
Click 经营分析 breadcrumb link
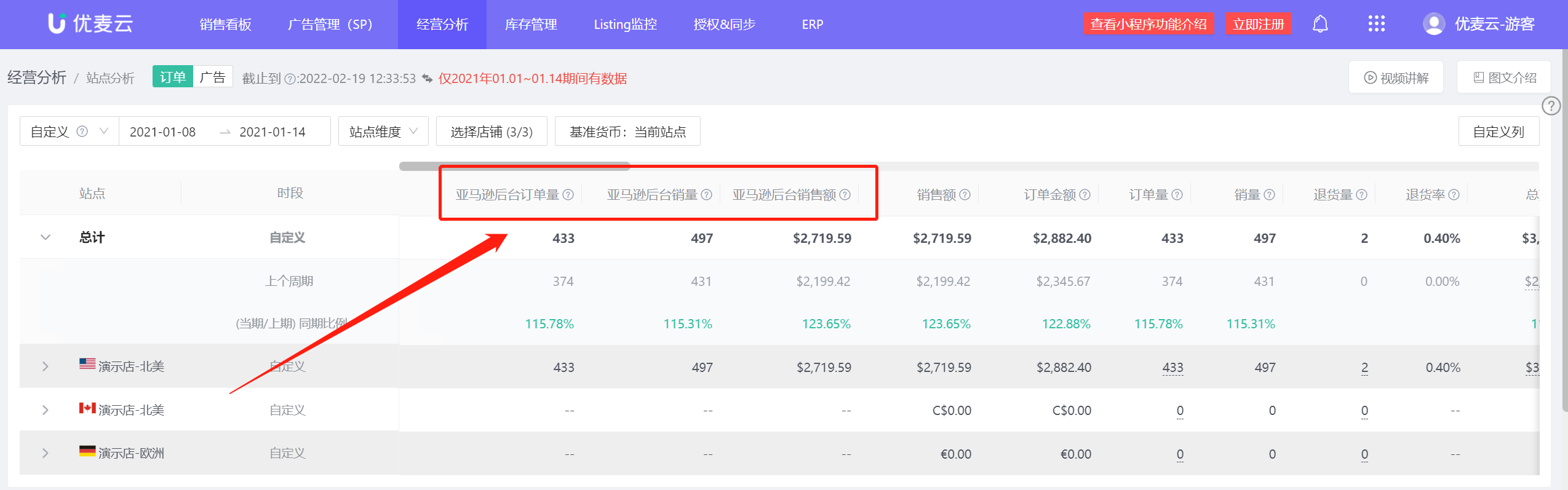pos(37,77)
